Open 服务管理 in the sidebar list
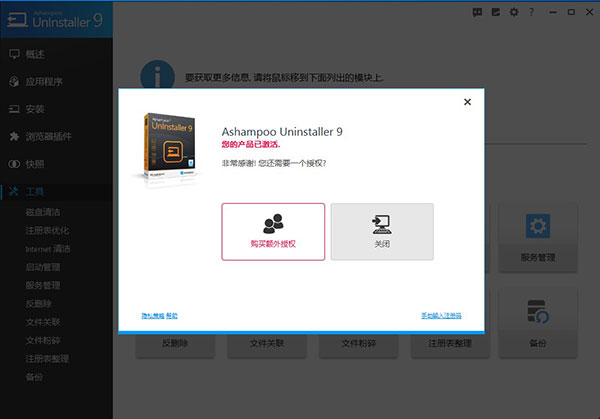The width and height of the screenshot is (600, 419). [x=43, y=285]
